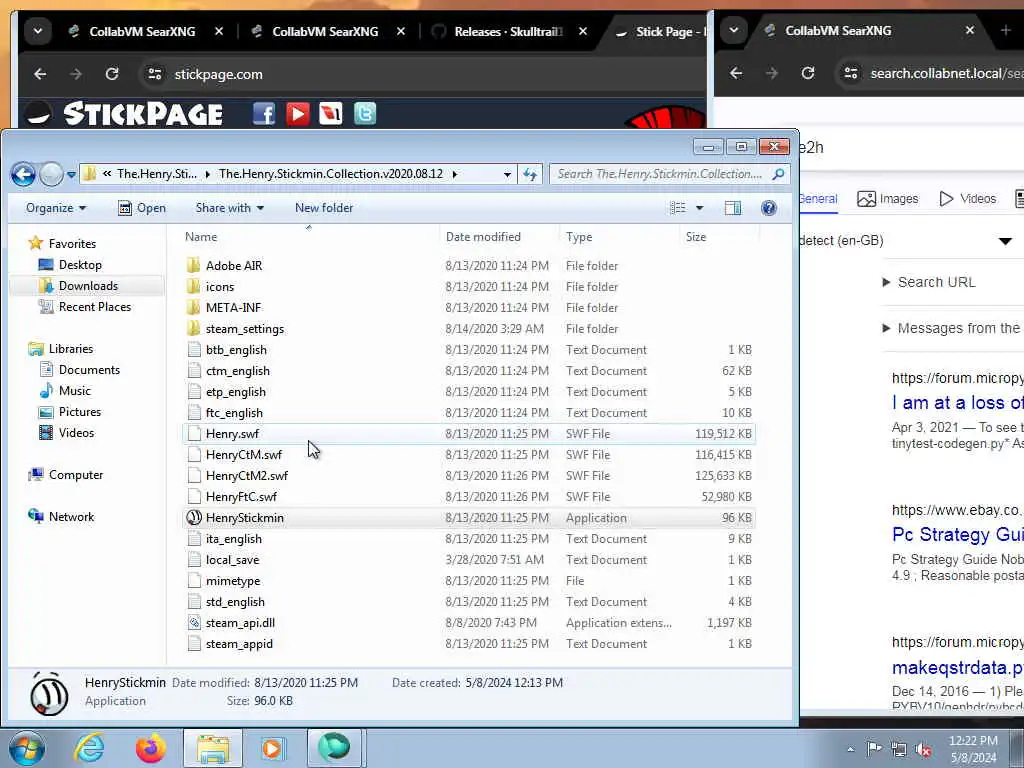The image size is (1024, 768).
Task: Go back in the search.collabnet.local window
Action: [x=736, y=73]
